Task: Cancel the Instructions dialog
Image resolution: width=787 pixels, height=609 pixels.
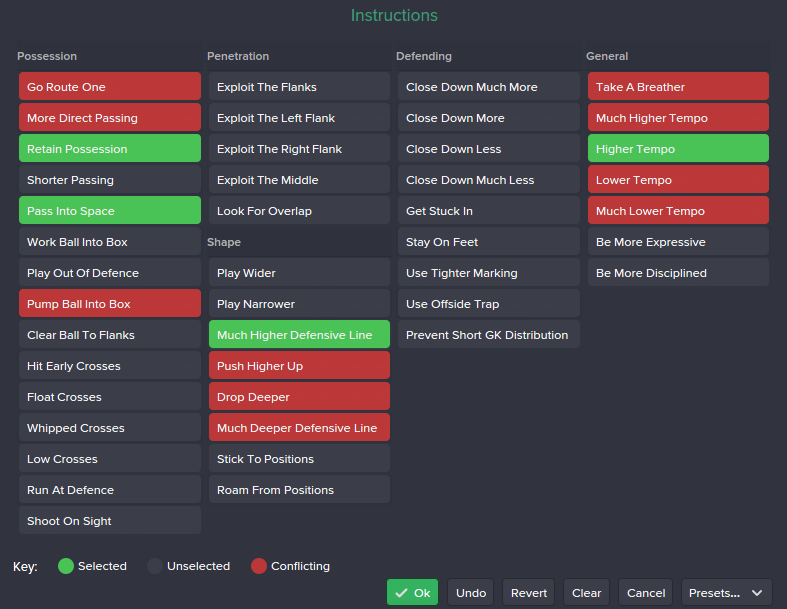Action: click(x=645, y=592)
